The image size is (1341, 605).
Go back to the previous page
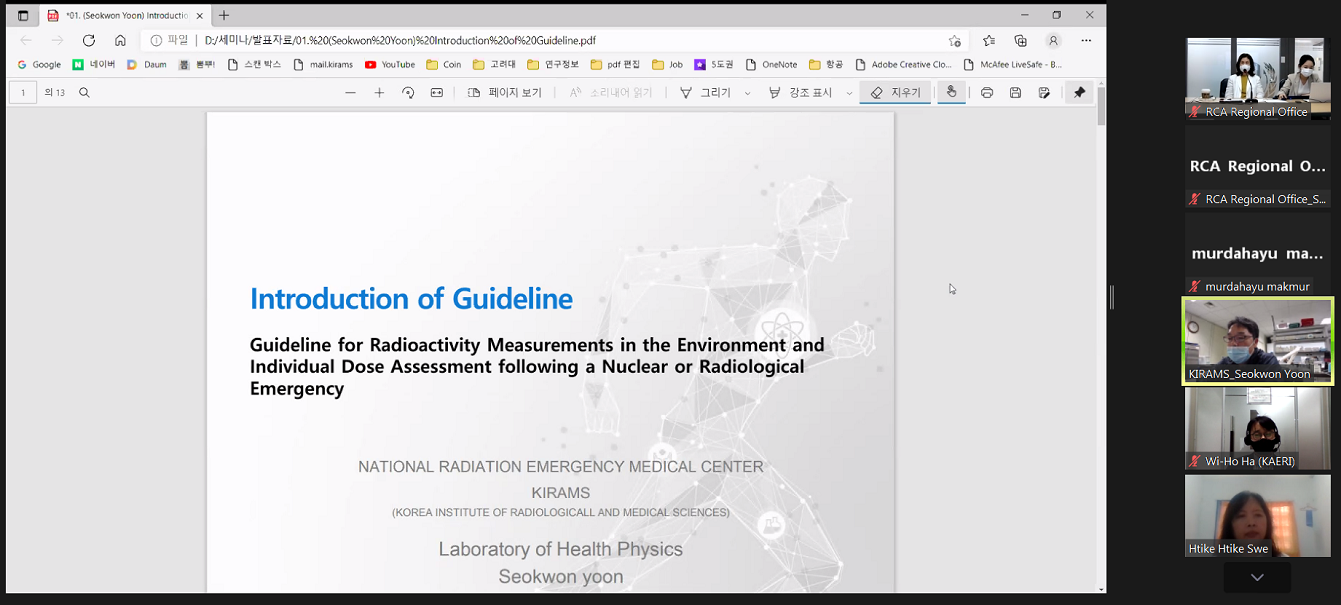26,40
